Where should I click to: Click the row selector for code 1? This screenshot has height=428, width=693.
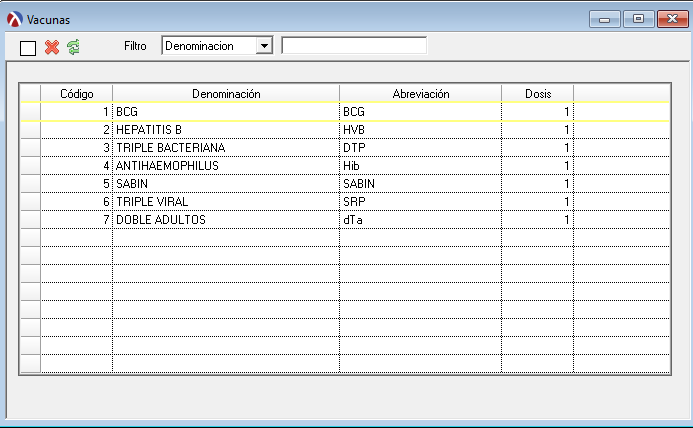coord(30,112)
